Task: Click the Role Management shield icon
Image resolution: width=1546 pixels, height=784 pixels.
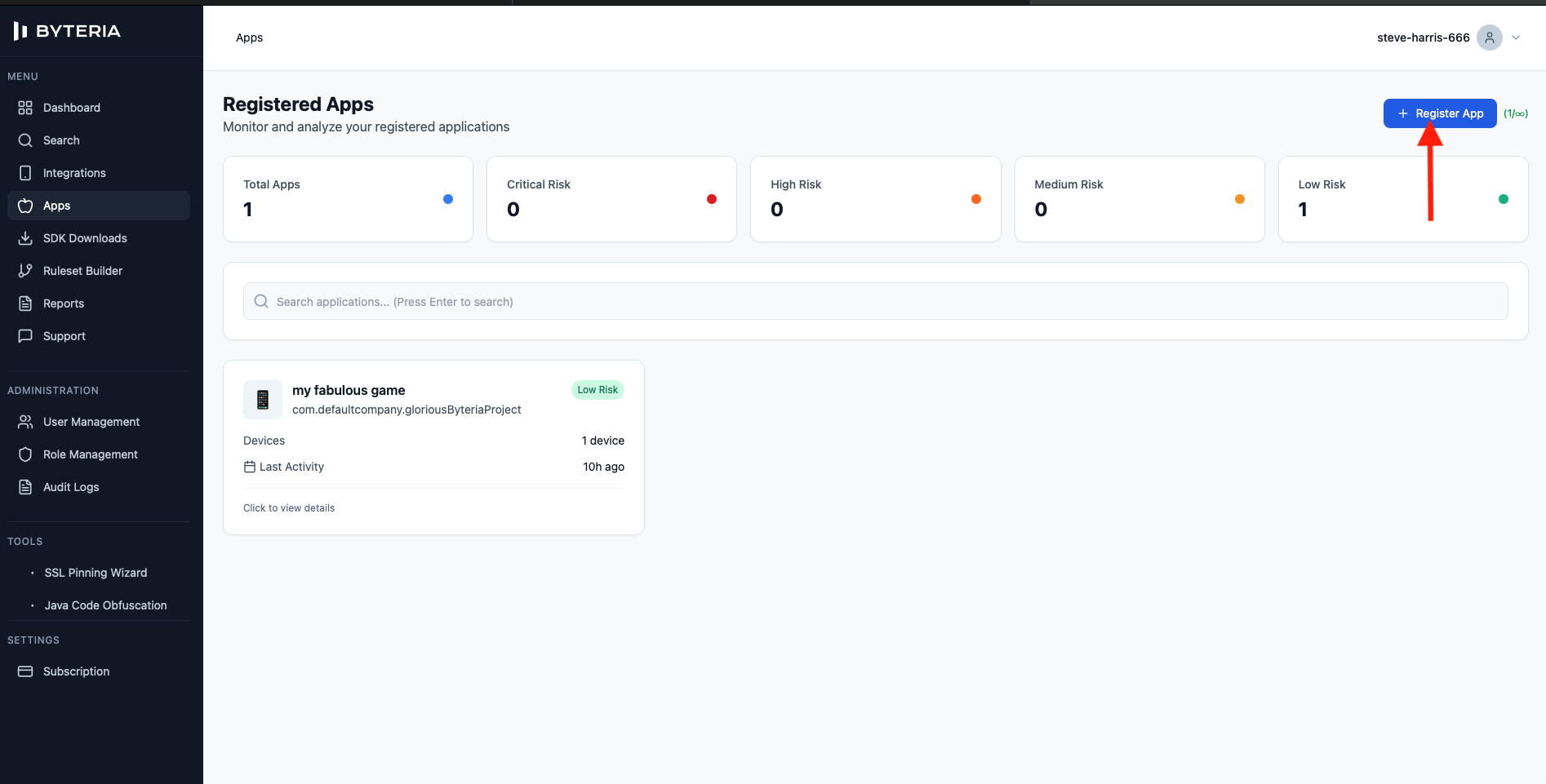Action: 25,454
